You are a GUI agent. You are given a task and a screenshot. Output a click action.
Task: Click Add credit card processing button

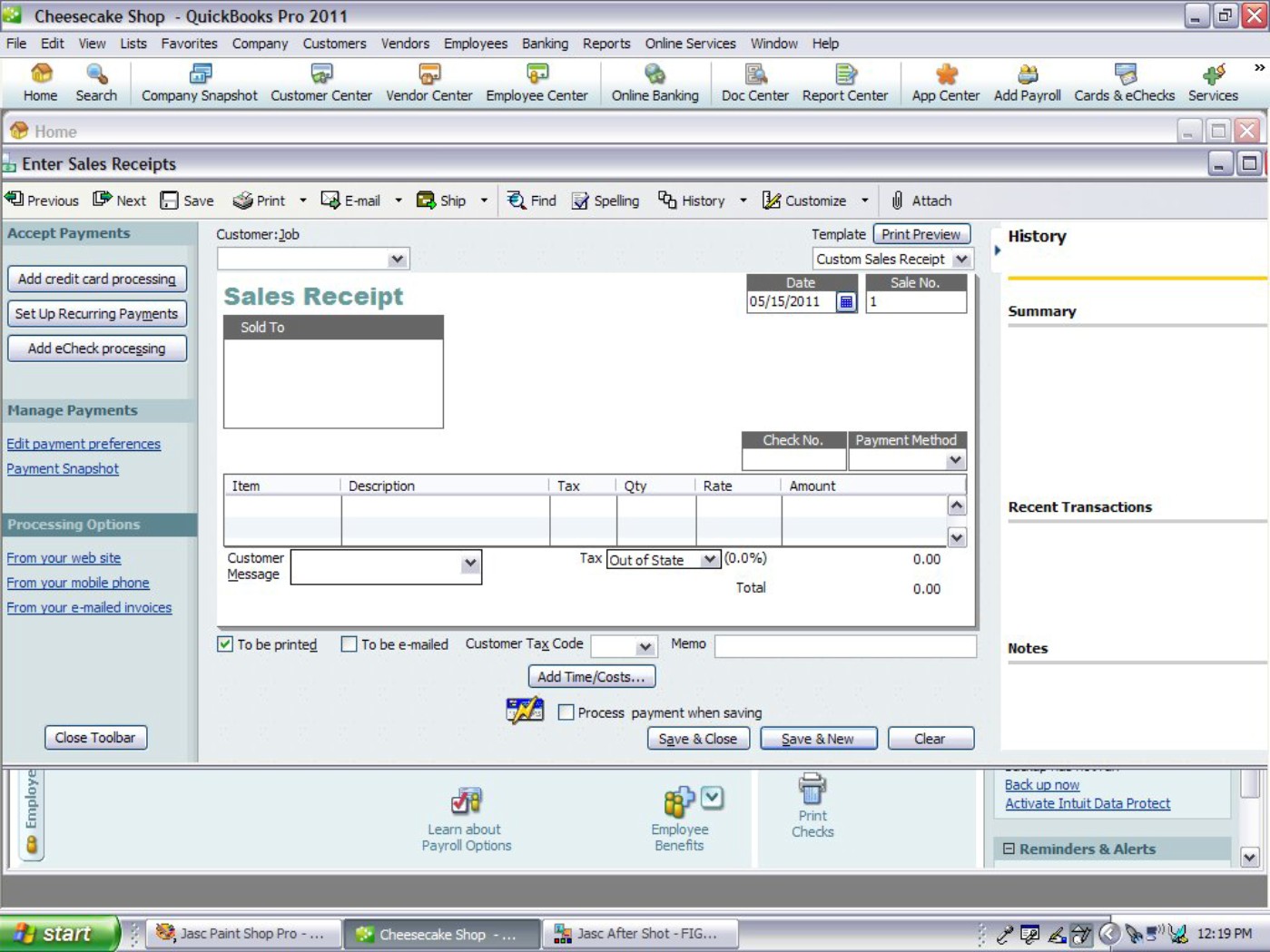[x=97, y=279]
